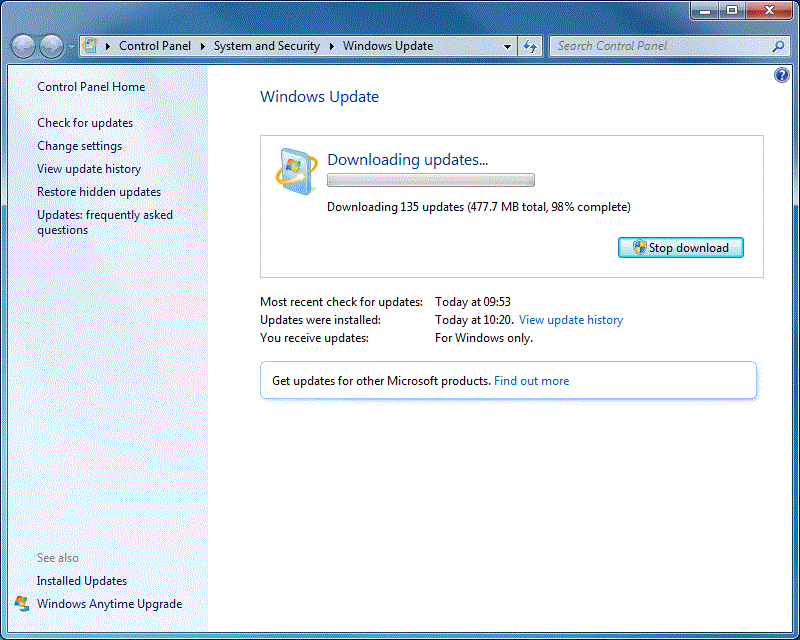This screenshot has height=640, width=800.
Task: Expand arrow before Control Panel breadcrumb
Action: tap(108, 46)
